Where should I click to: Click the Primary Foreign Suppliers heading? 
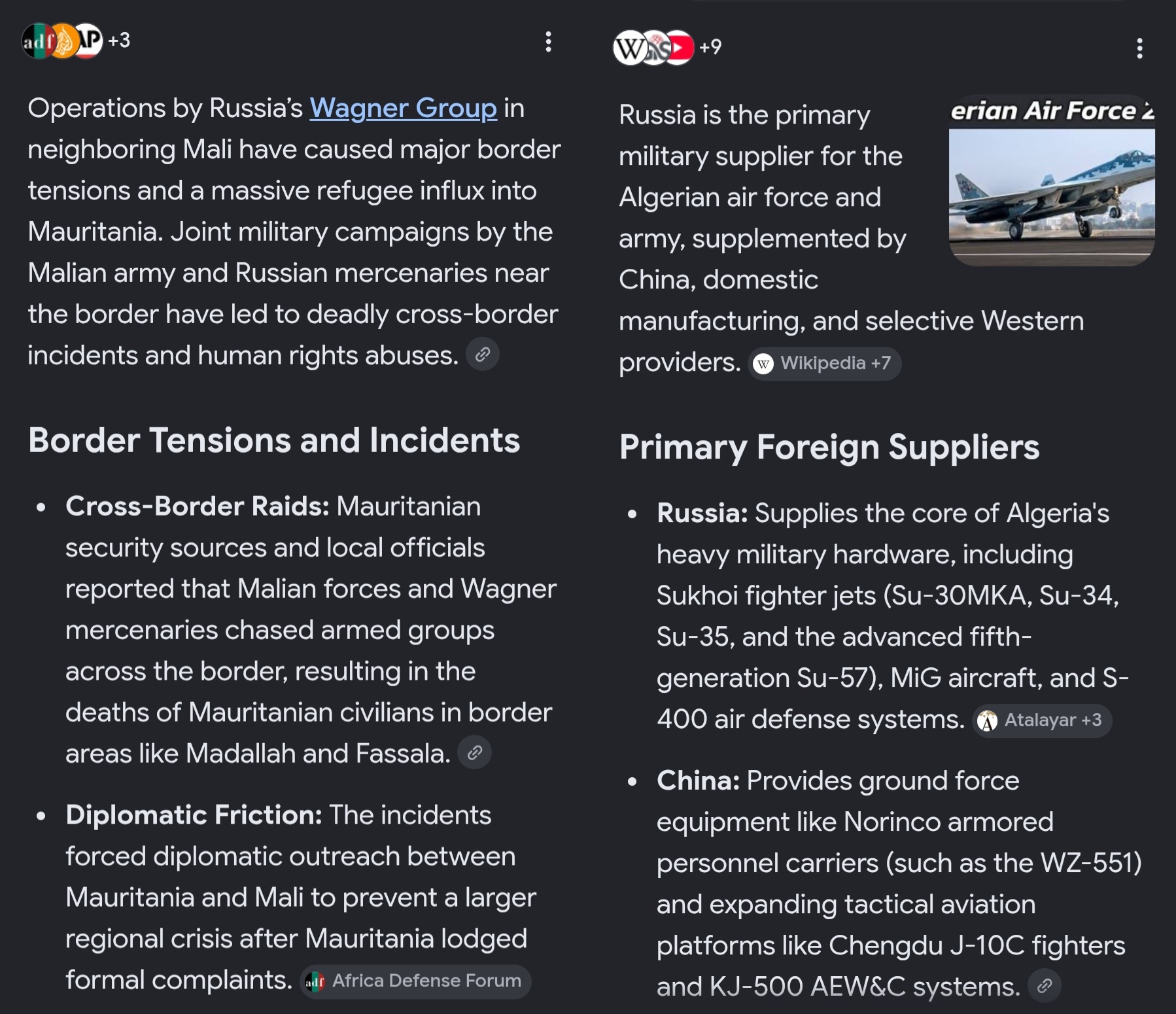[829, 447]
